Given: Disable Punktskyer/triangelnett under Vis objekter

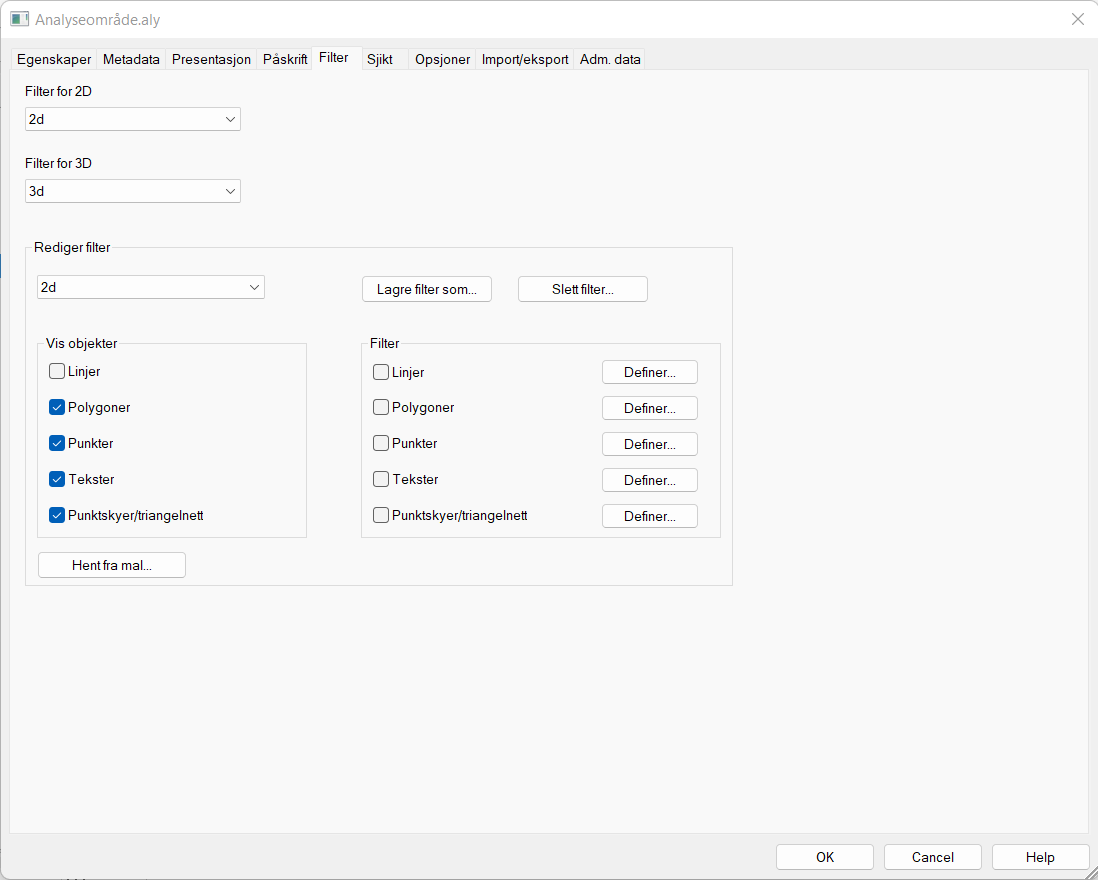Looking at the screenshot, I should [x=57, y=516].
